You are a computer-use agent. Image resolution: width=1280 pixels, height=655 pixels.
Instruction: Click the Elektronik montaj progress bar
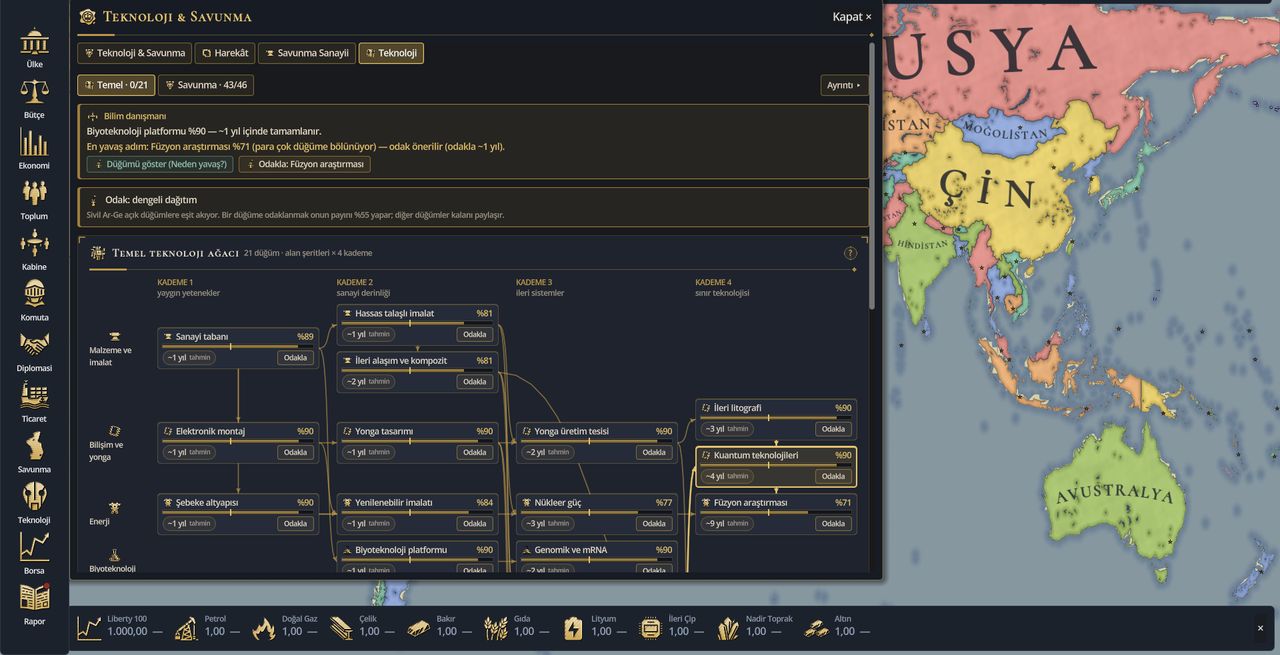pyautogui.click(x=238, y=441)
